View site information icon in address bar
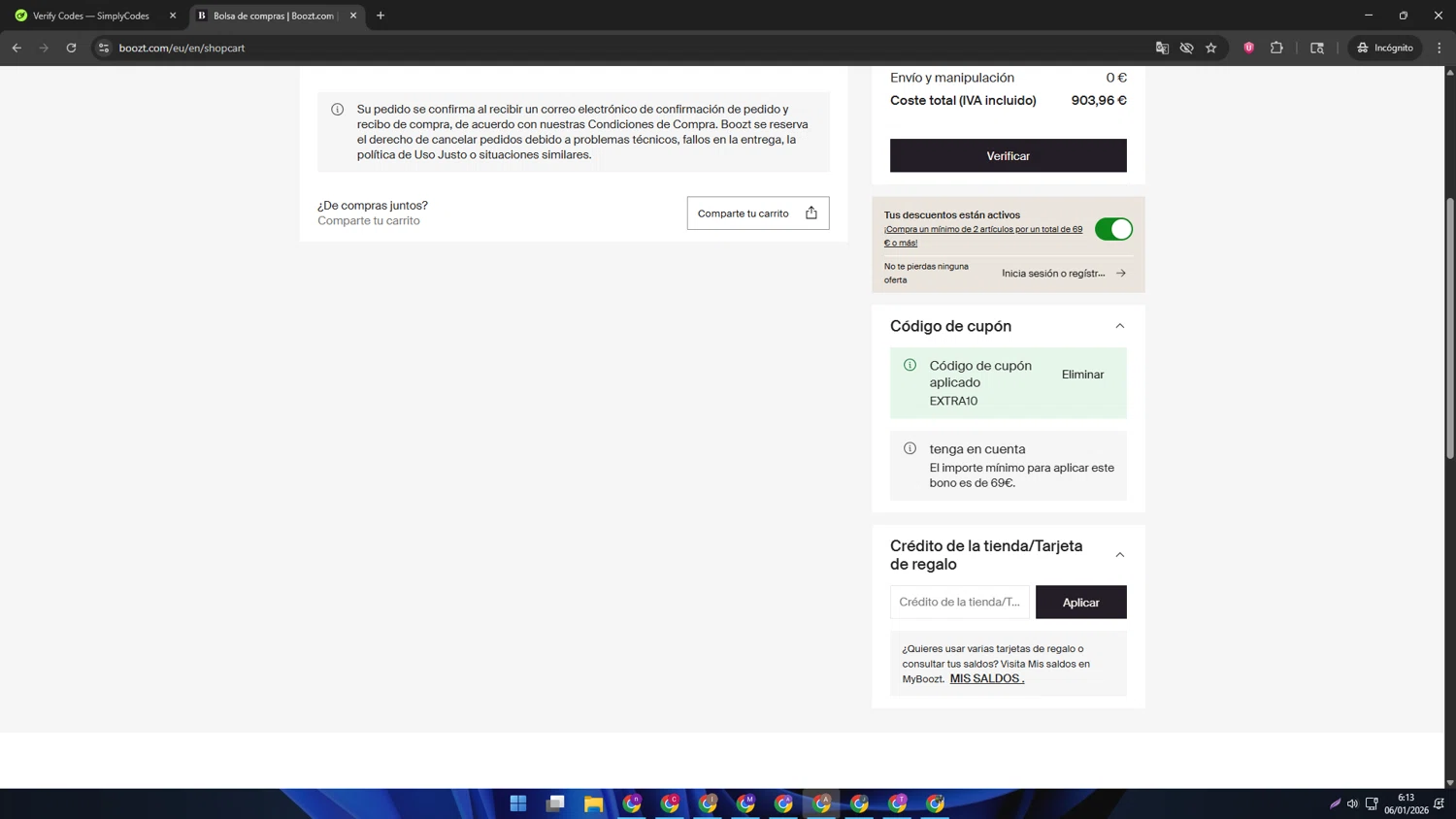 coord(104,48)
